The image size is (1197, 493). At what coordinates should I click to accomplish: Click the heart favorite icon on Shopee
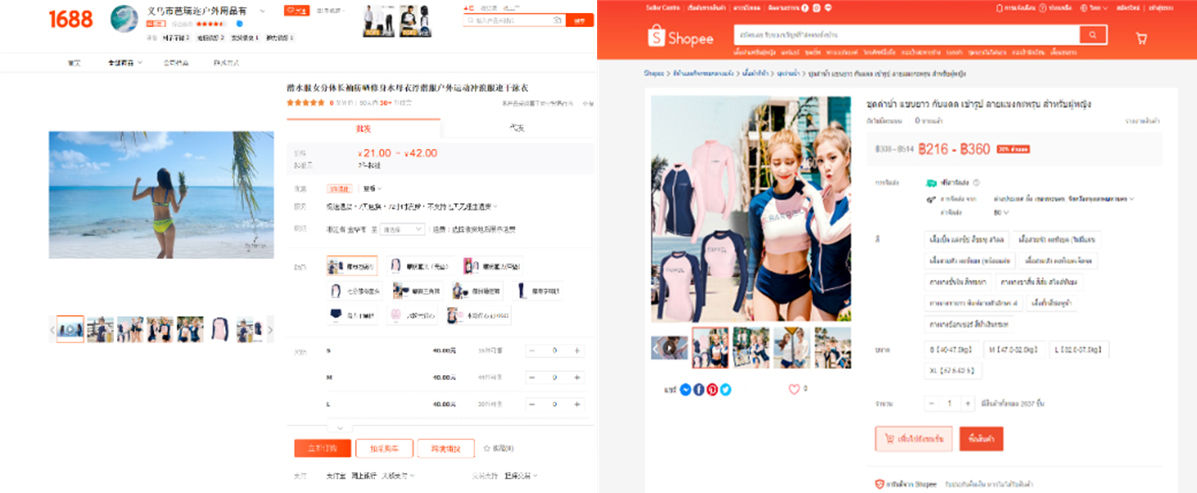coord(794,389)
